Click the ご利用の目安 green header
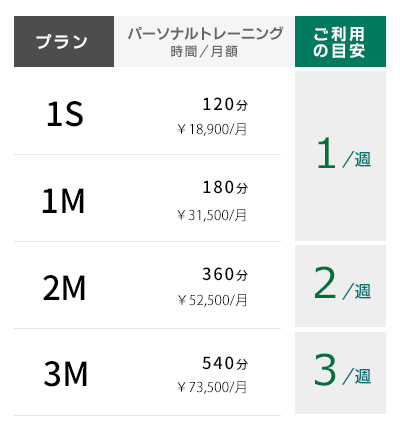Screen dimensions: 400x430 click(340, 41)
